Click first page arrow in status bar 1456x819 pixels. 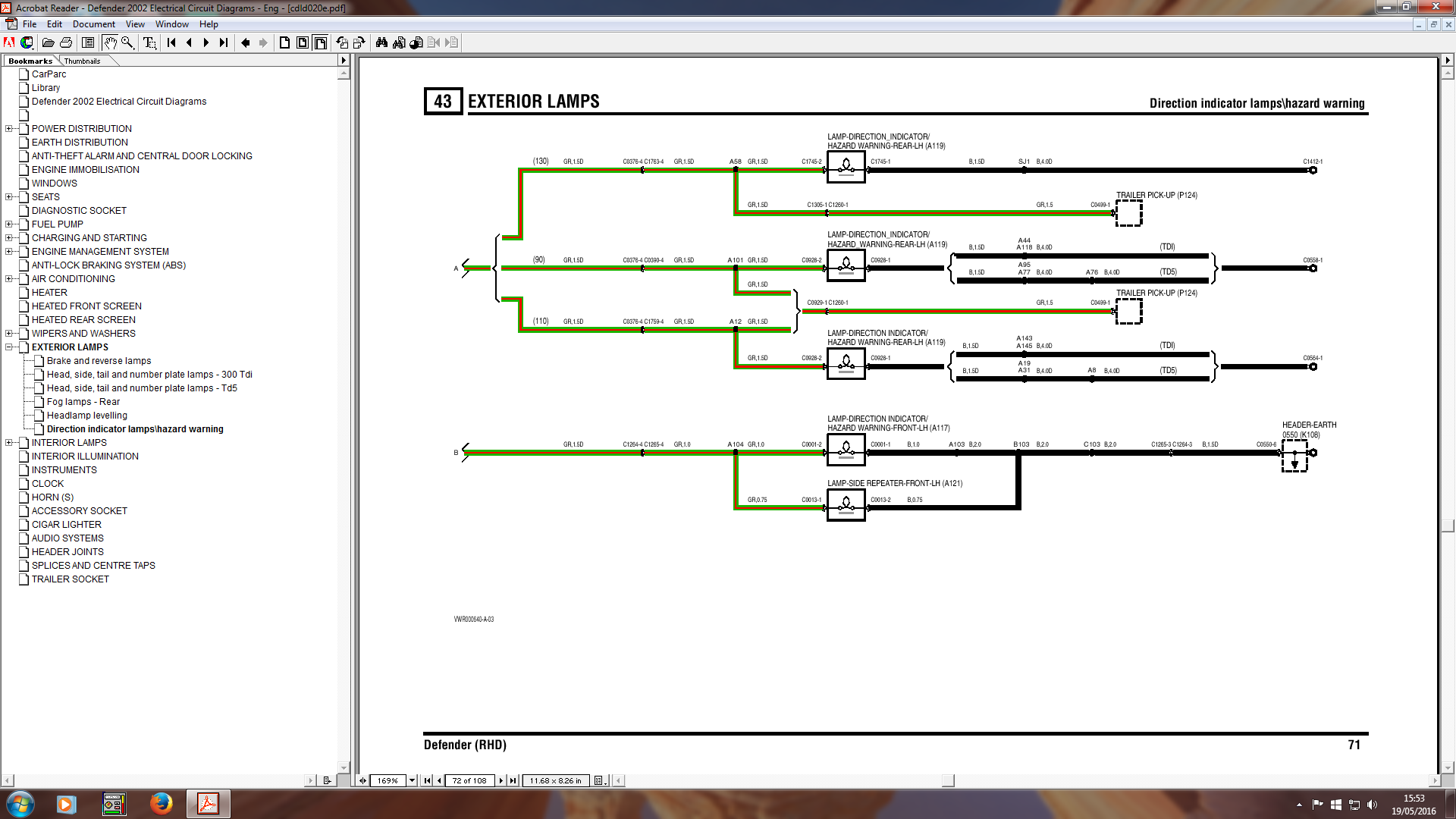coord(427,780)
